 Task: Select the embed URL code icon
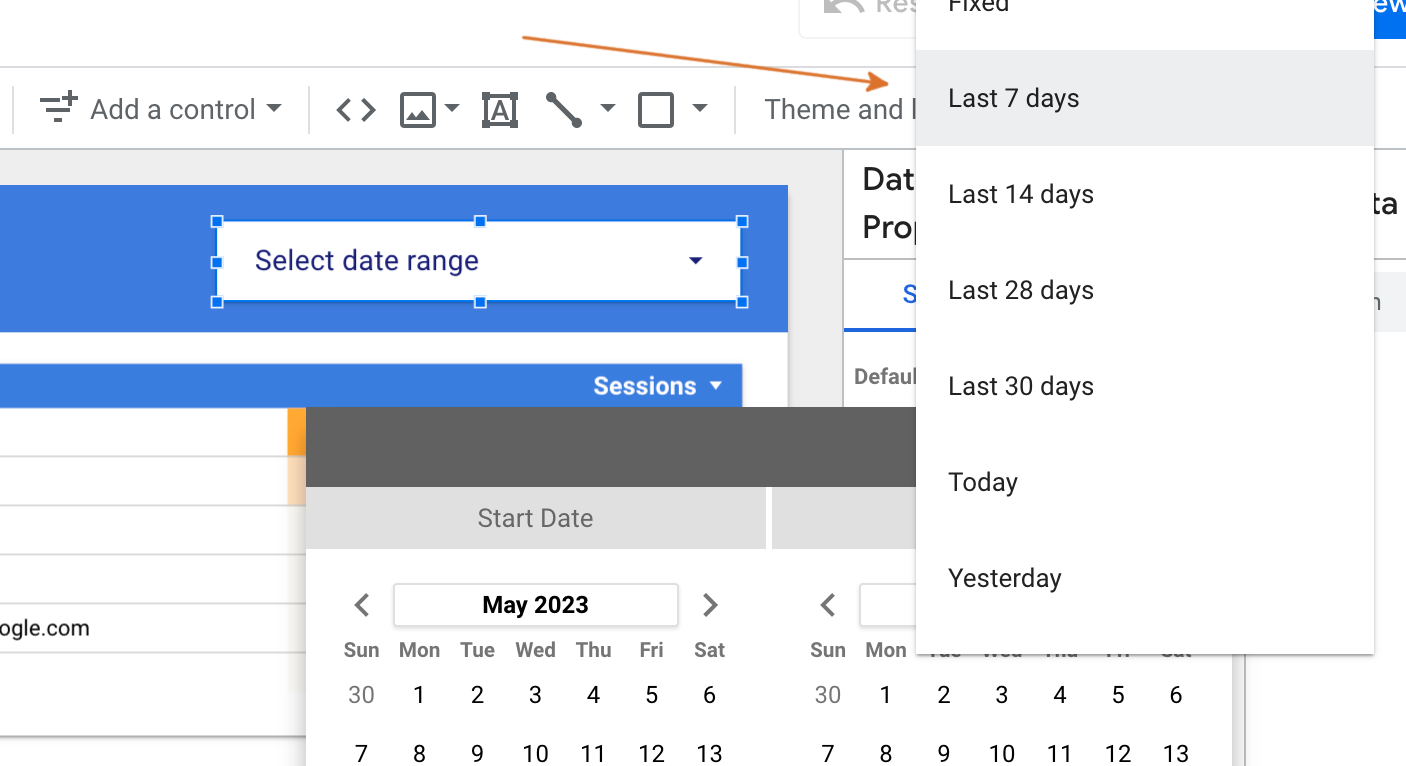[356, 109]
